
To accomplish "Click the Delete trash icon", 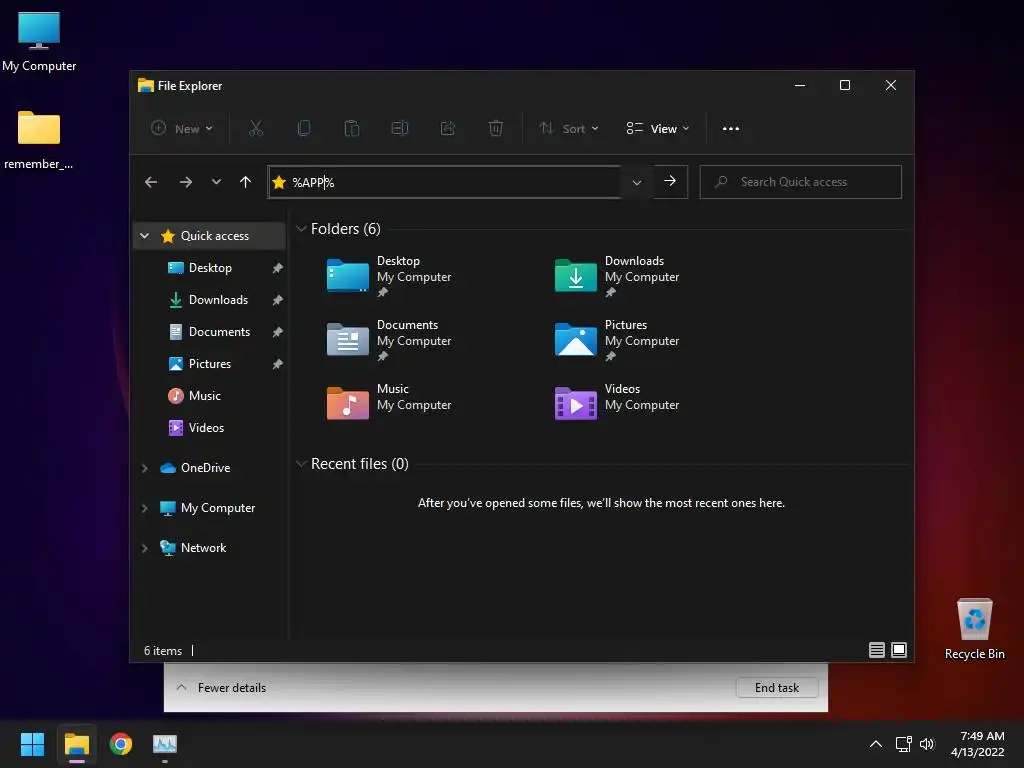I will pyautogui.click(x=496, y=129).
